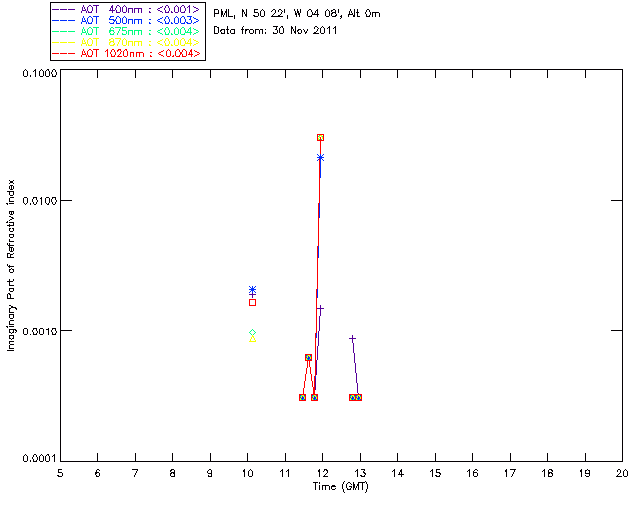Select the purple plus marker near 12 GMT
This screenshot has width=640, height=512.
(x=320, y=309)
